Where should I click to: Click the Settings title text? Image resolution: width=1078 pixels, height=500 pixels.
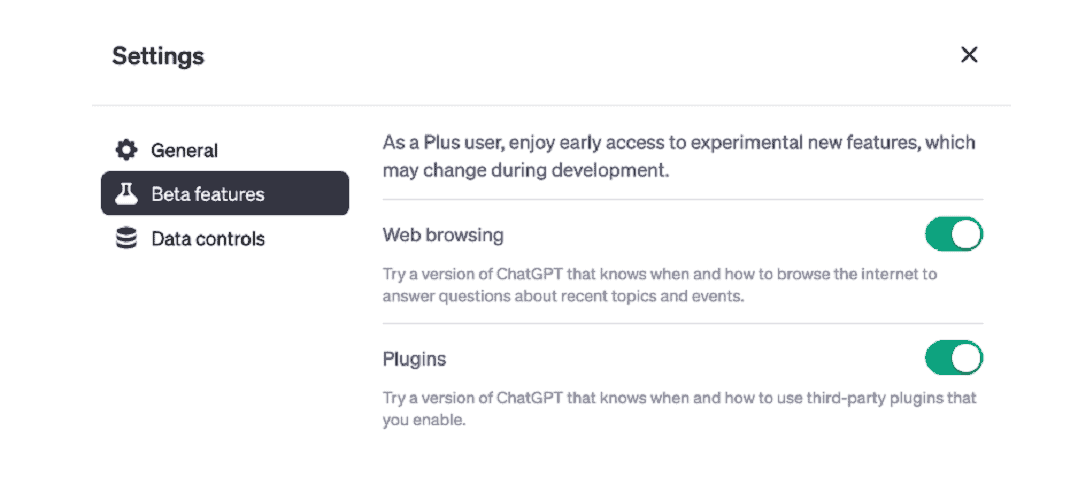pos(158,56)
